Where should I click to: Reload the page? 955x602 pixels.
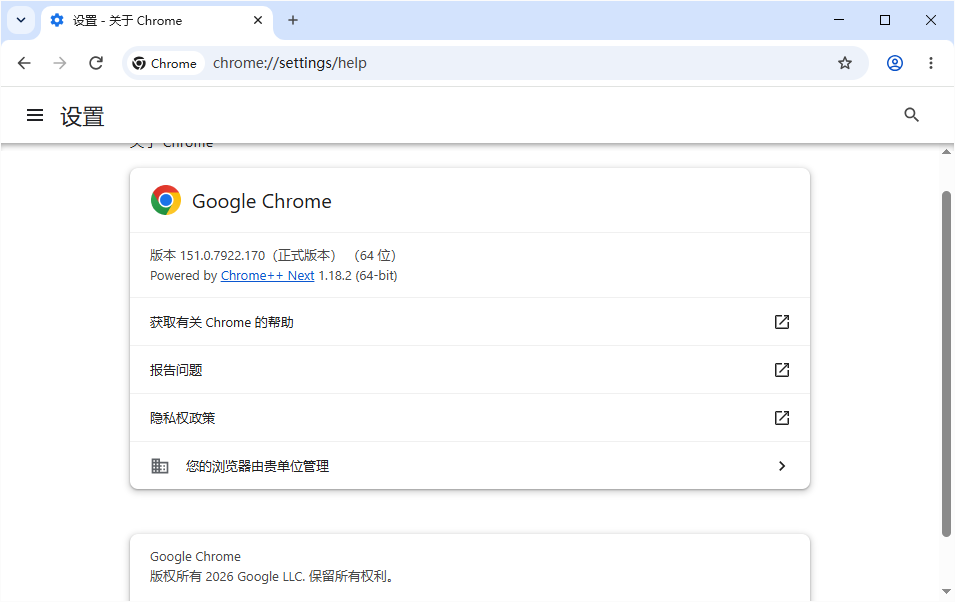coord(96,63)
